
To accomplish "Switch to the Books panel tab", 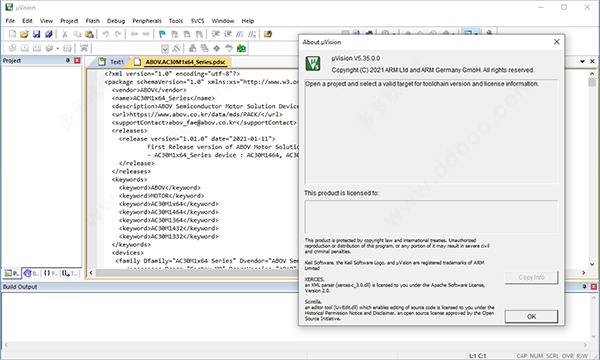I will pos(31,273).
